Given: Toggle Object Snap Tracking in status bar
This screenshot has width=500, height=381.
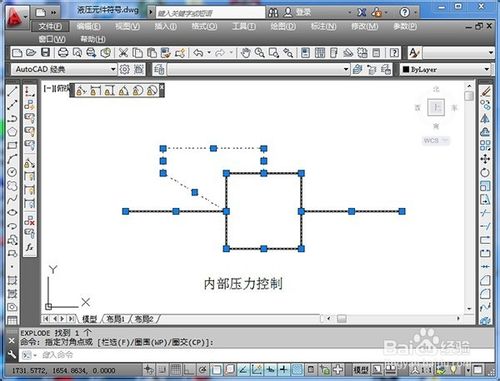Looking at the screenshot, I should tap(243, 369).
